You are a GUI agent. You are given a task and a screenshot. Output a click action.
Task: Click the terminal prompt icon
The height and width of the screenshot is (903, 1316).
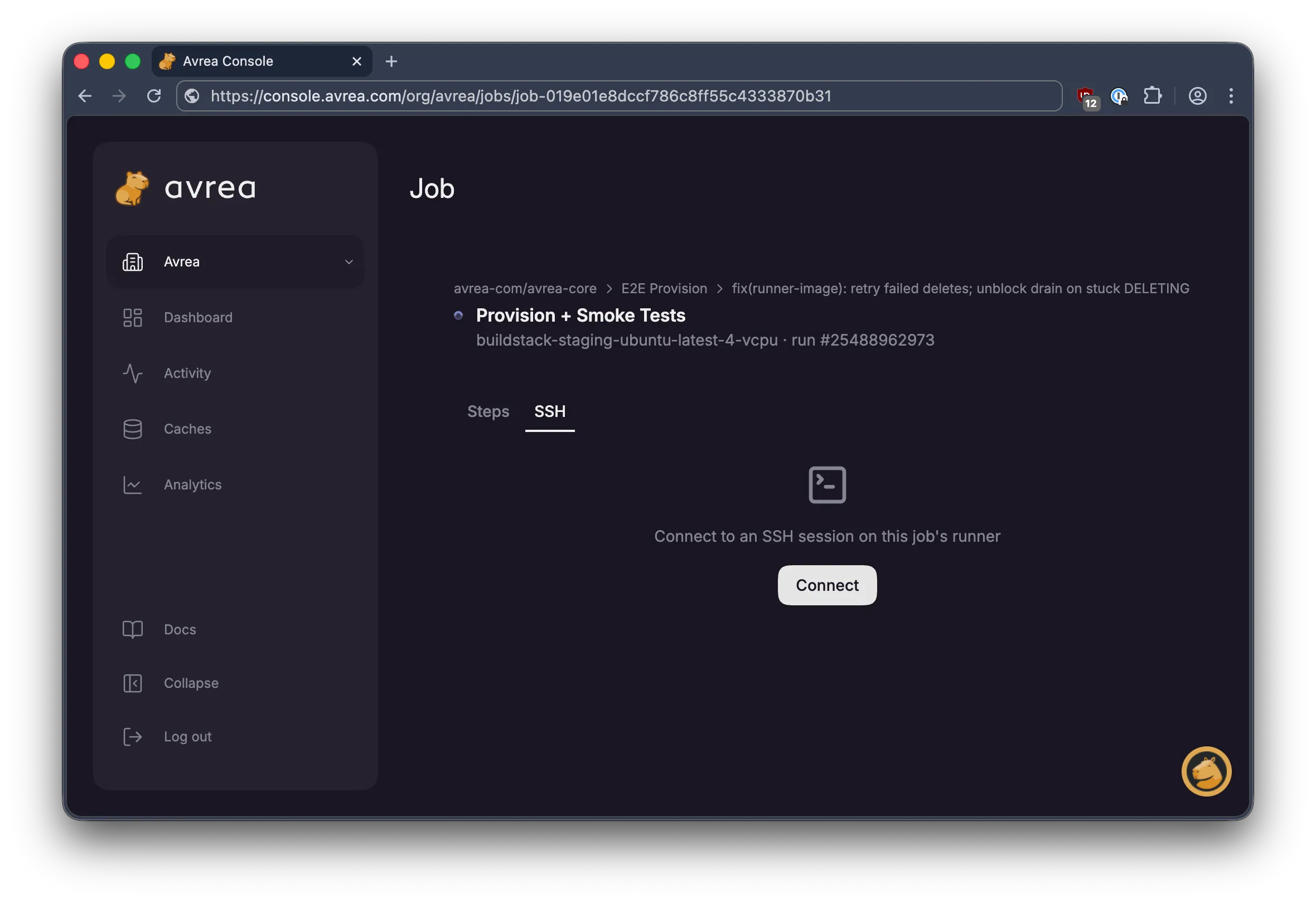point(828,484)
